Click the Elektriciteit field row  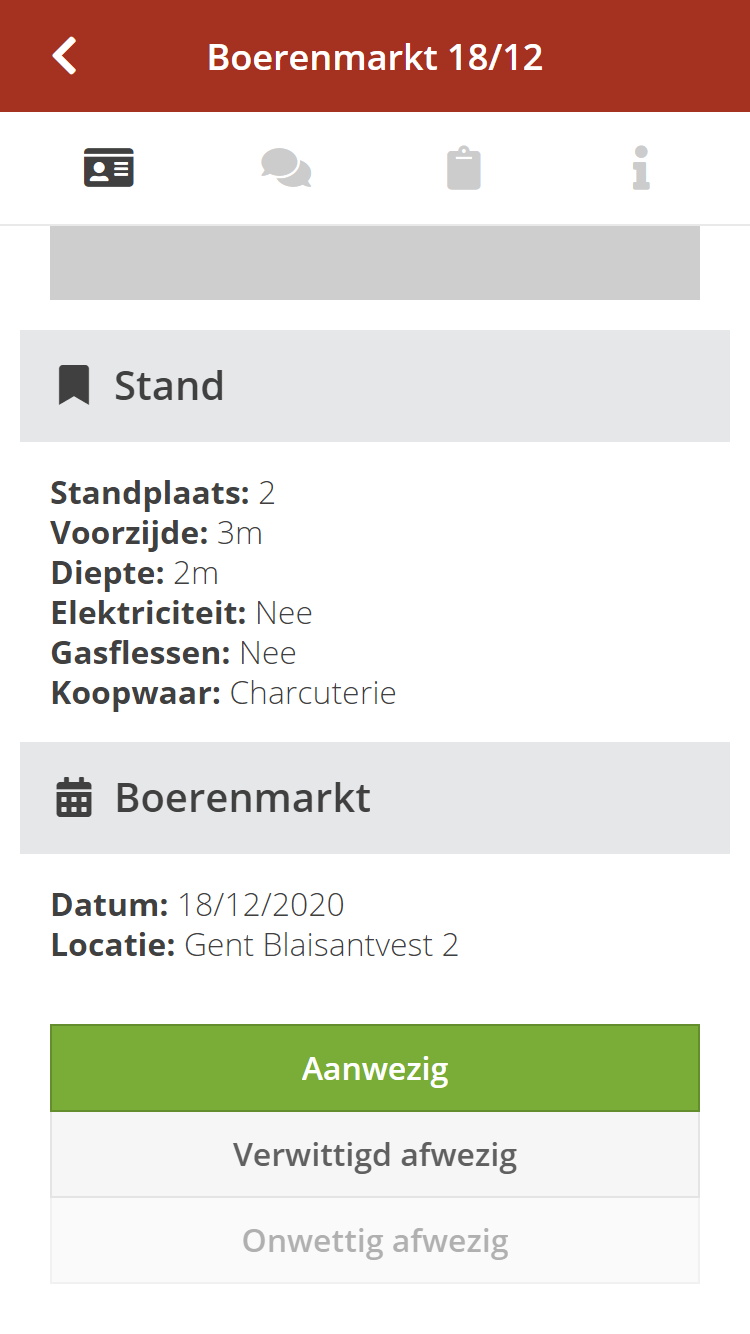tap(181, 613)
